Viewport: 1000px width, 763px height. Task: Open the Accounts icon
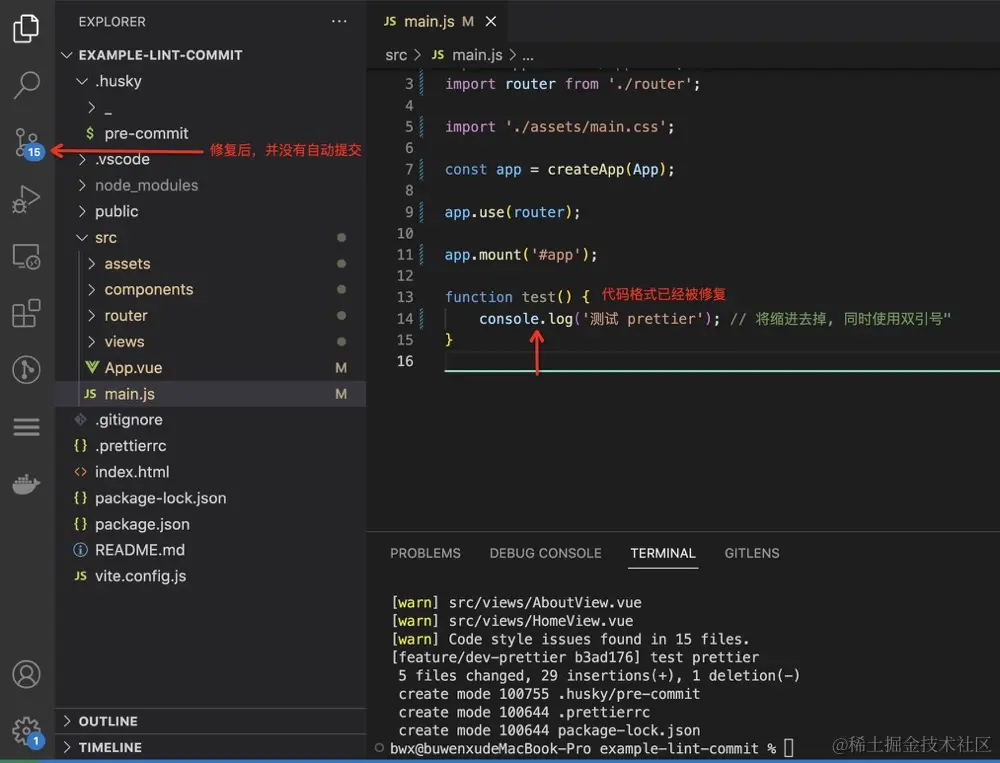[26, 674]
